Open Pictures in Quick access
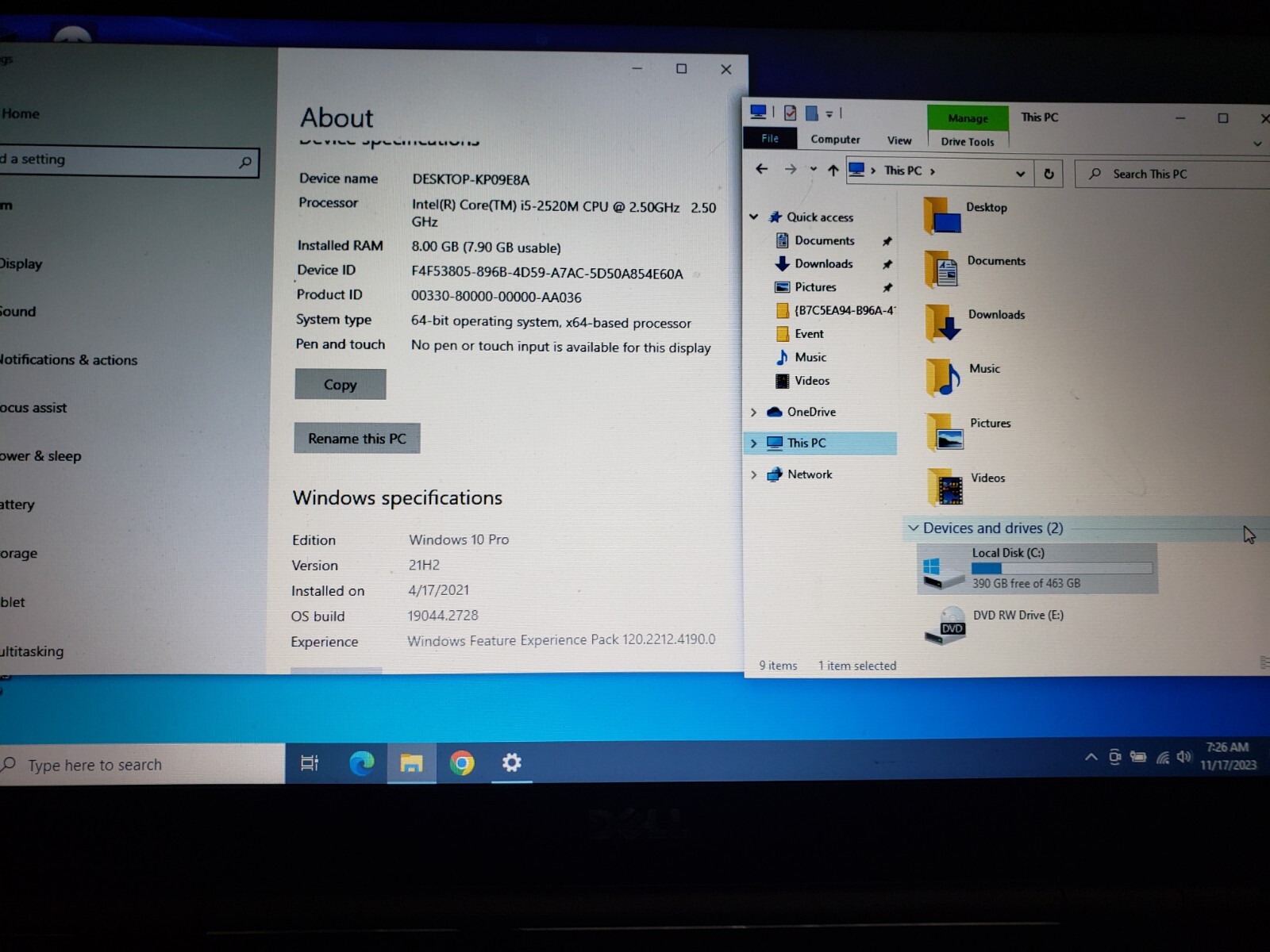1270x952 pixels. (x=814, y=286)
